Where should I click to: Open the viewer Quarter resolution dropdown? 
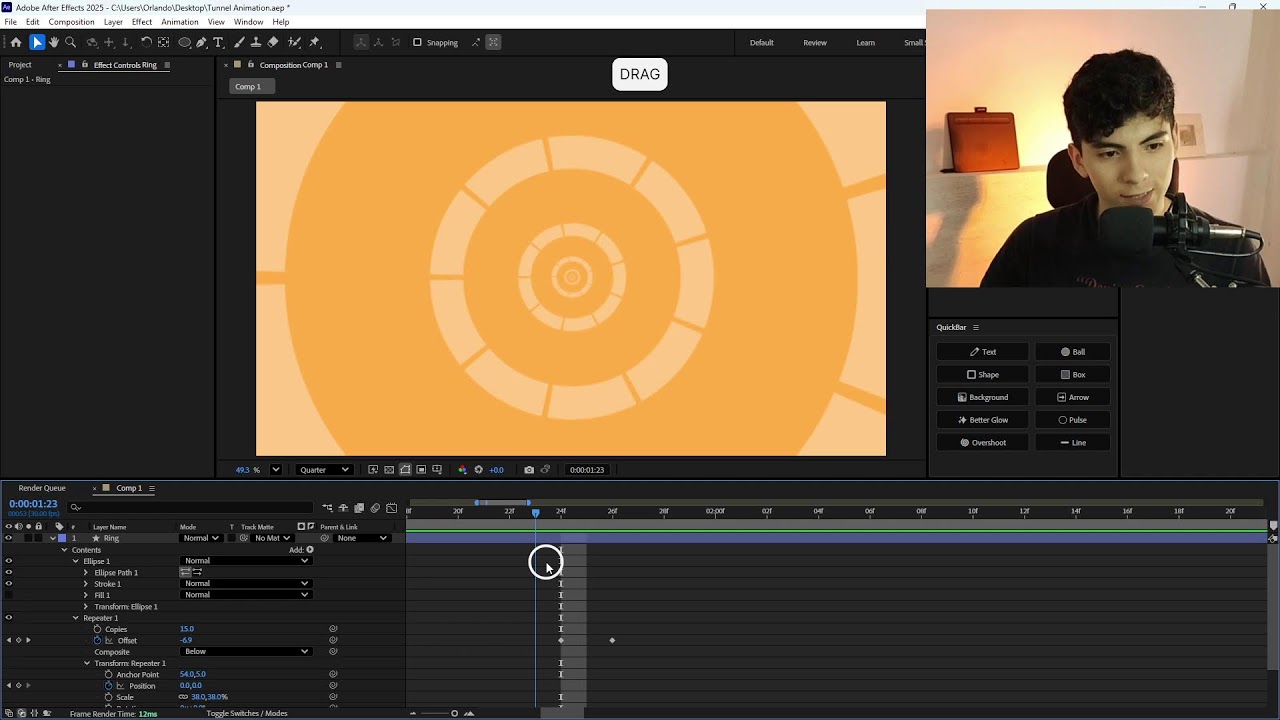325,470
